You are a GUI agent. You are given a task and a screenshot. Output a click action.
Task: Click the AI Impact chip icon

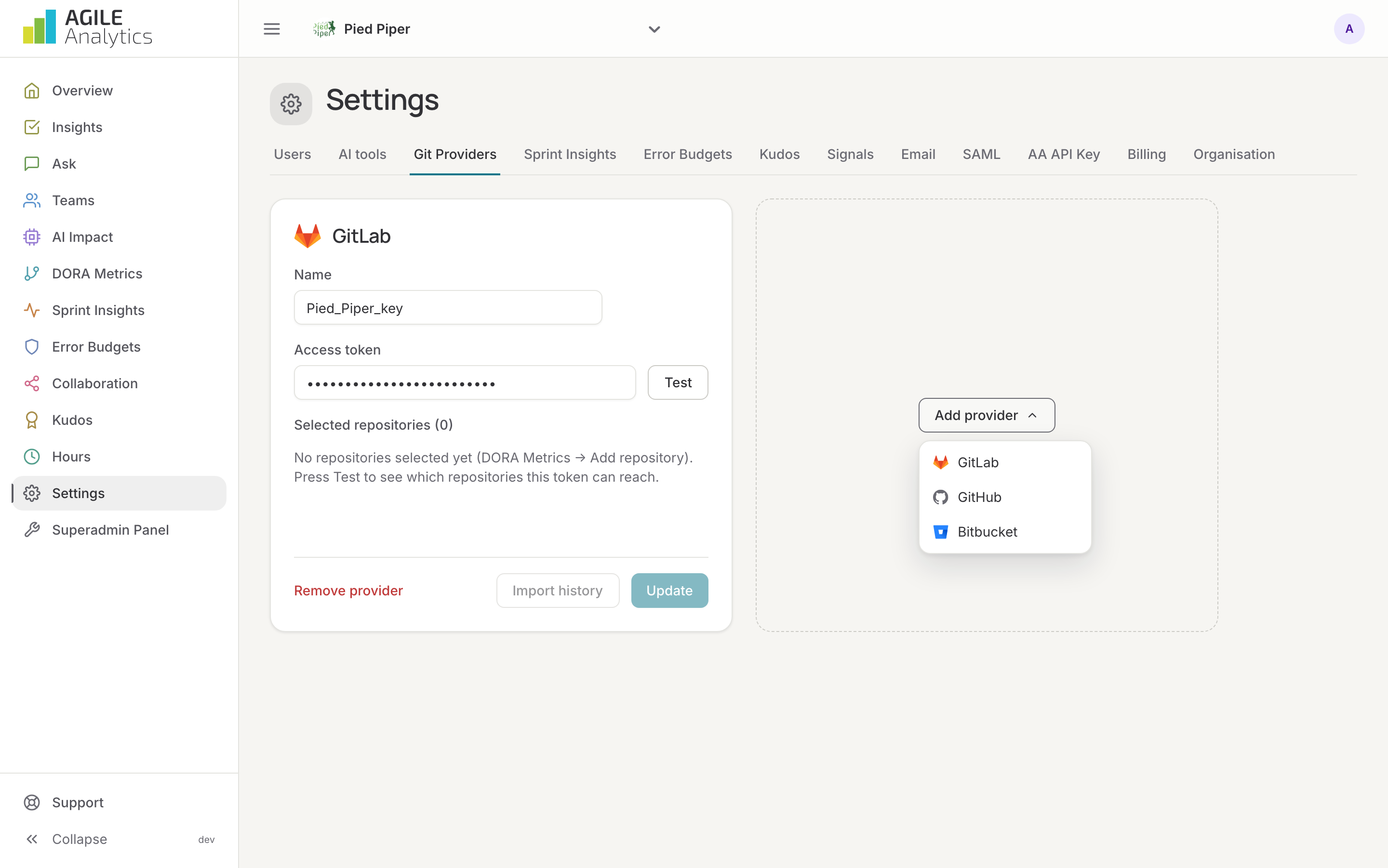click(x=32, y=237)
